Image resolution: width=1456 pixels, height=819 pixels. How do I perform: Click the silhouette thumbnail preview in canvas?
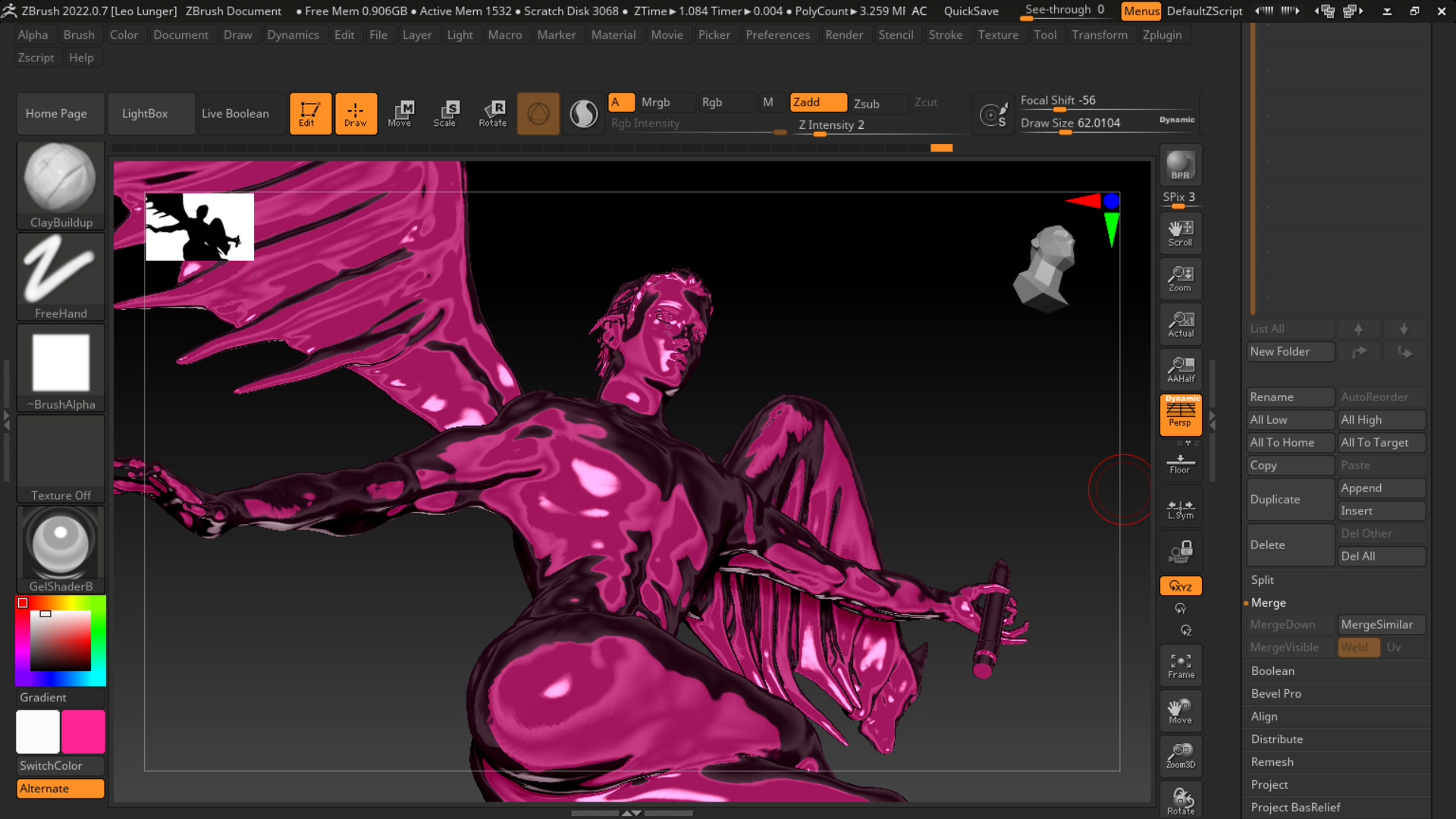(199, 227)
